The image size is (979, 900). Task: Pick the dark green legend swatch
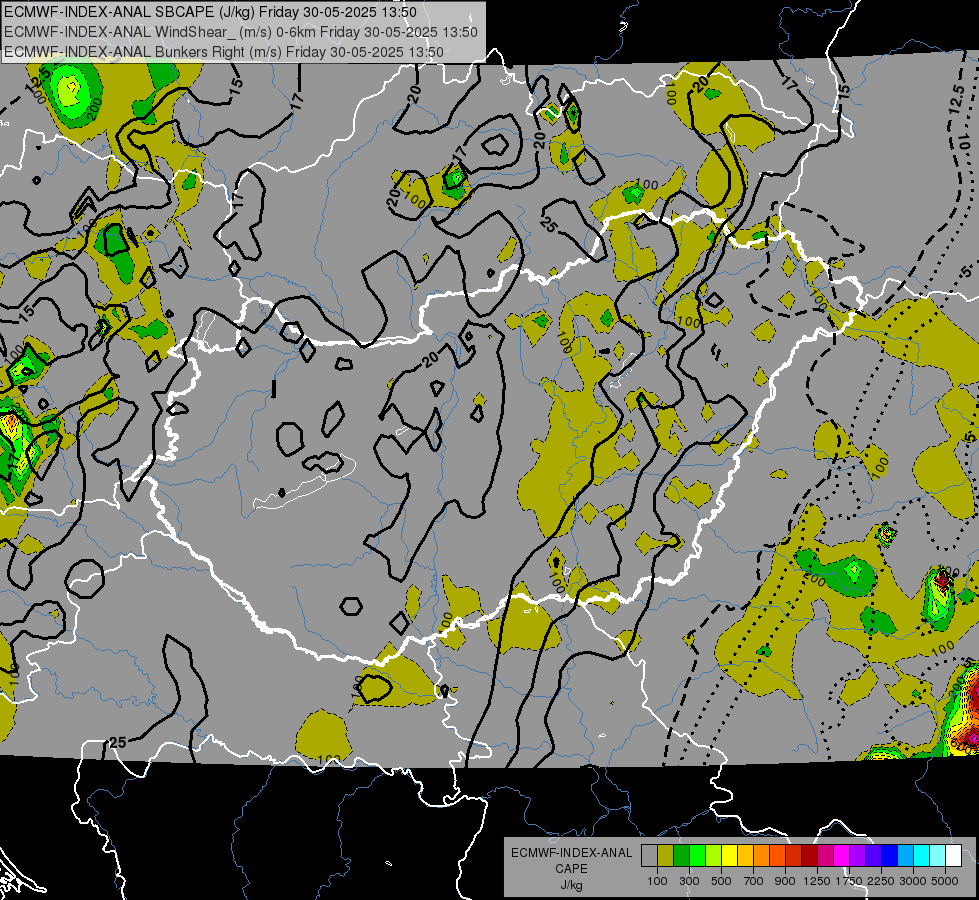tap(681, 856)
